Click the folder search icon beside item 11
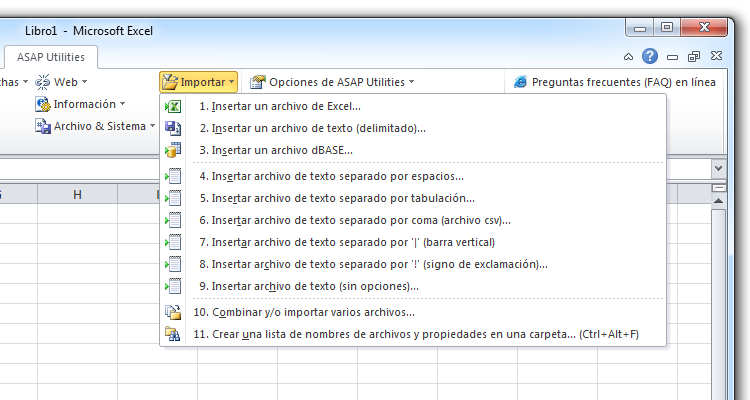 [x=173, y=334]
